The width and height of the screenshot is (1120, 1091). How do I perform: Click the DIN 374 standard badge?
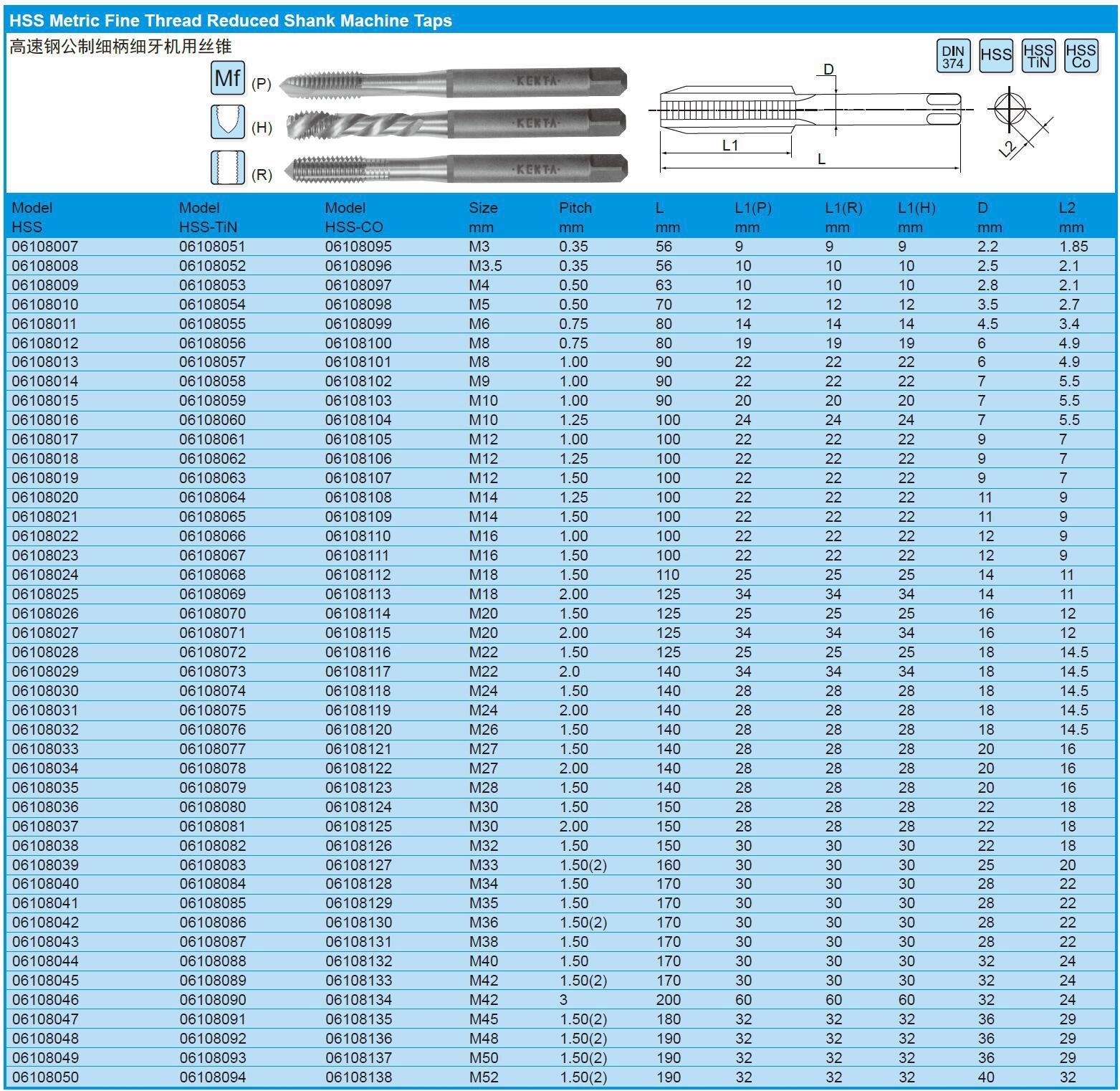click(x=953, y=56)
